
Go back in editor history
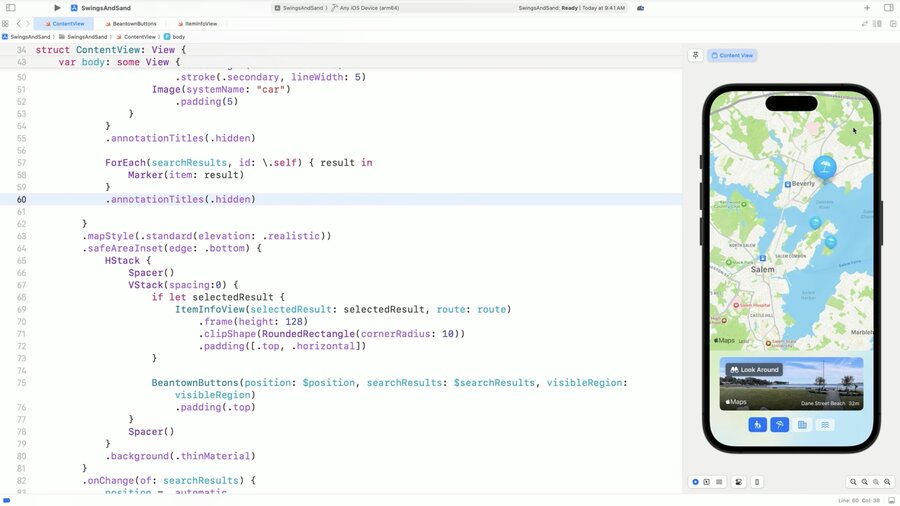tap(18, 24)
